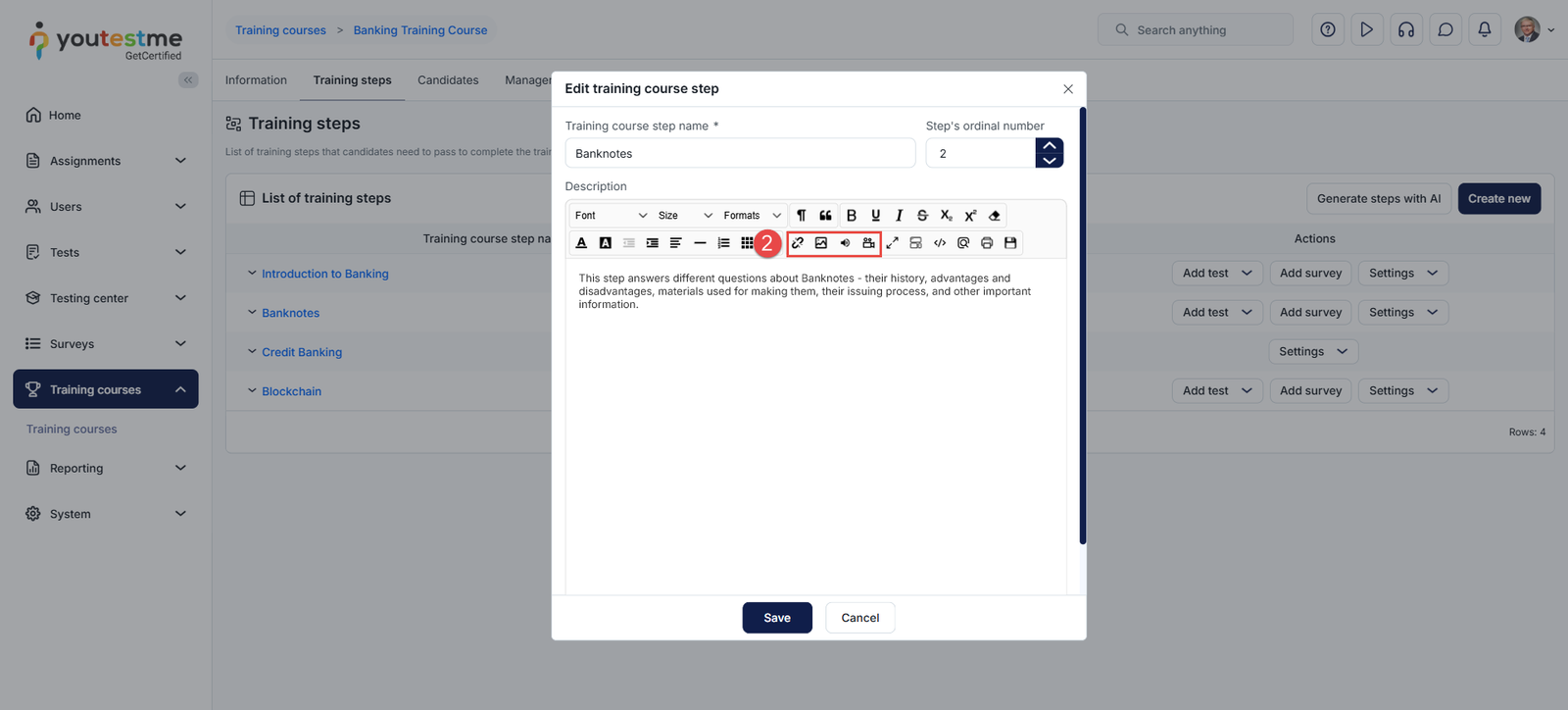Cancel editing the training step
This screenshot has width=1568, height=710.
859,618
